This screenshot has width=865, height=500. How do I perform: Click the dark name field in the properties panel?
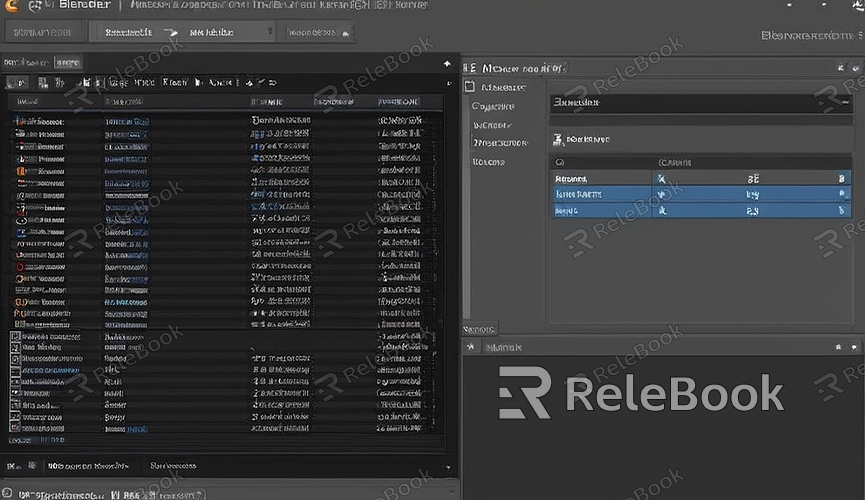pos(701,103)
